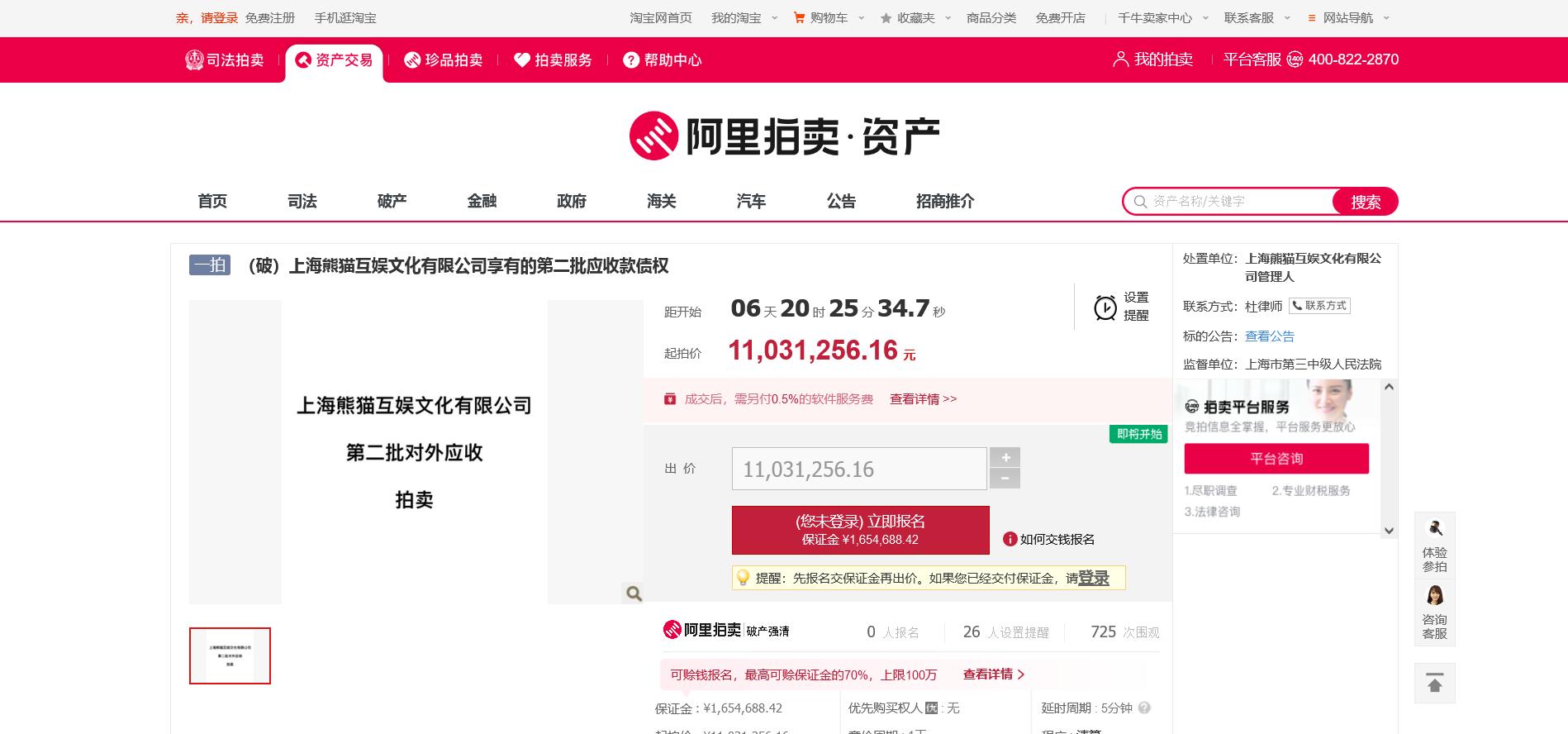Click the 优 badge beside 优先购买权人

pos(931,708)
